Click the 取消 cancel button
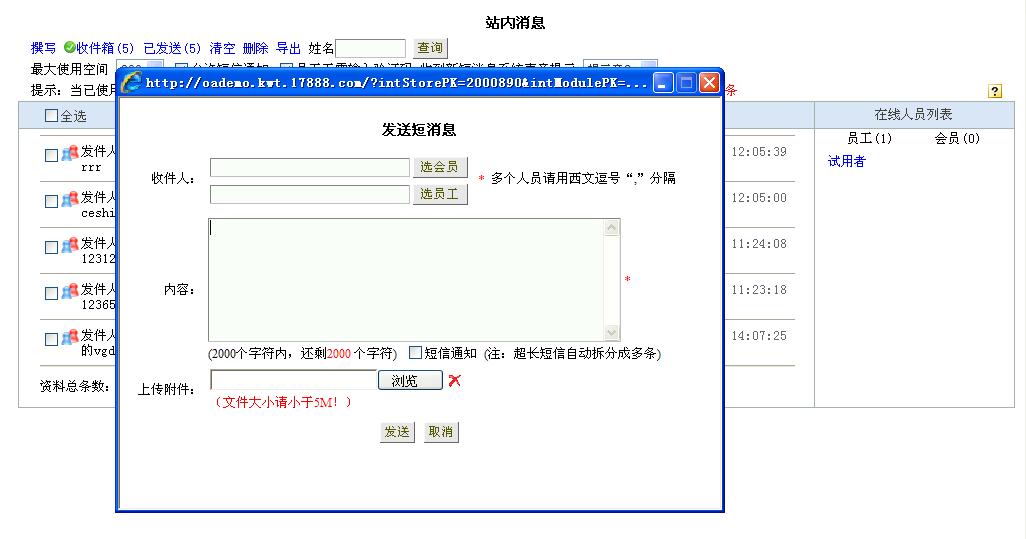Viewport: 1026px width, 539px height. pyautogui.click(x=441, y=432)
